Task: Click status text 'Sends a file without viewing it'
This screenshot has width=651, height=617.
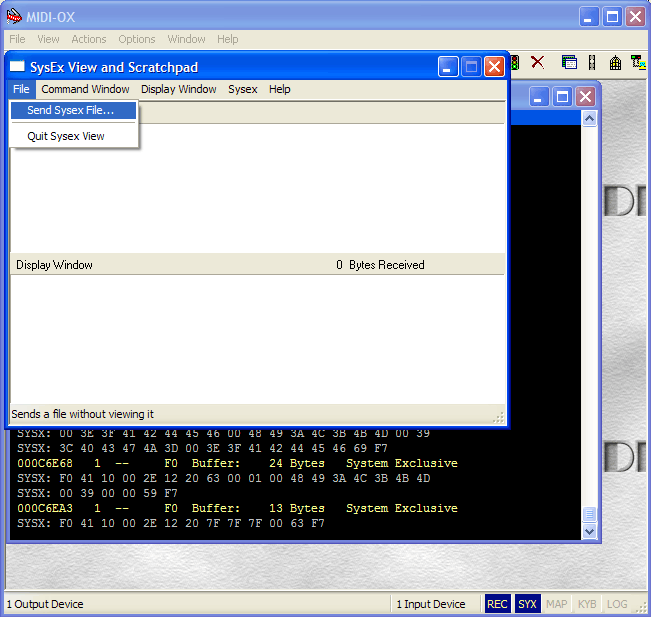Action: click(x=82, y=414)
